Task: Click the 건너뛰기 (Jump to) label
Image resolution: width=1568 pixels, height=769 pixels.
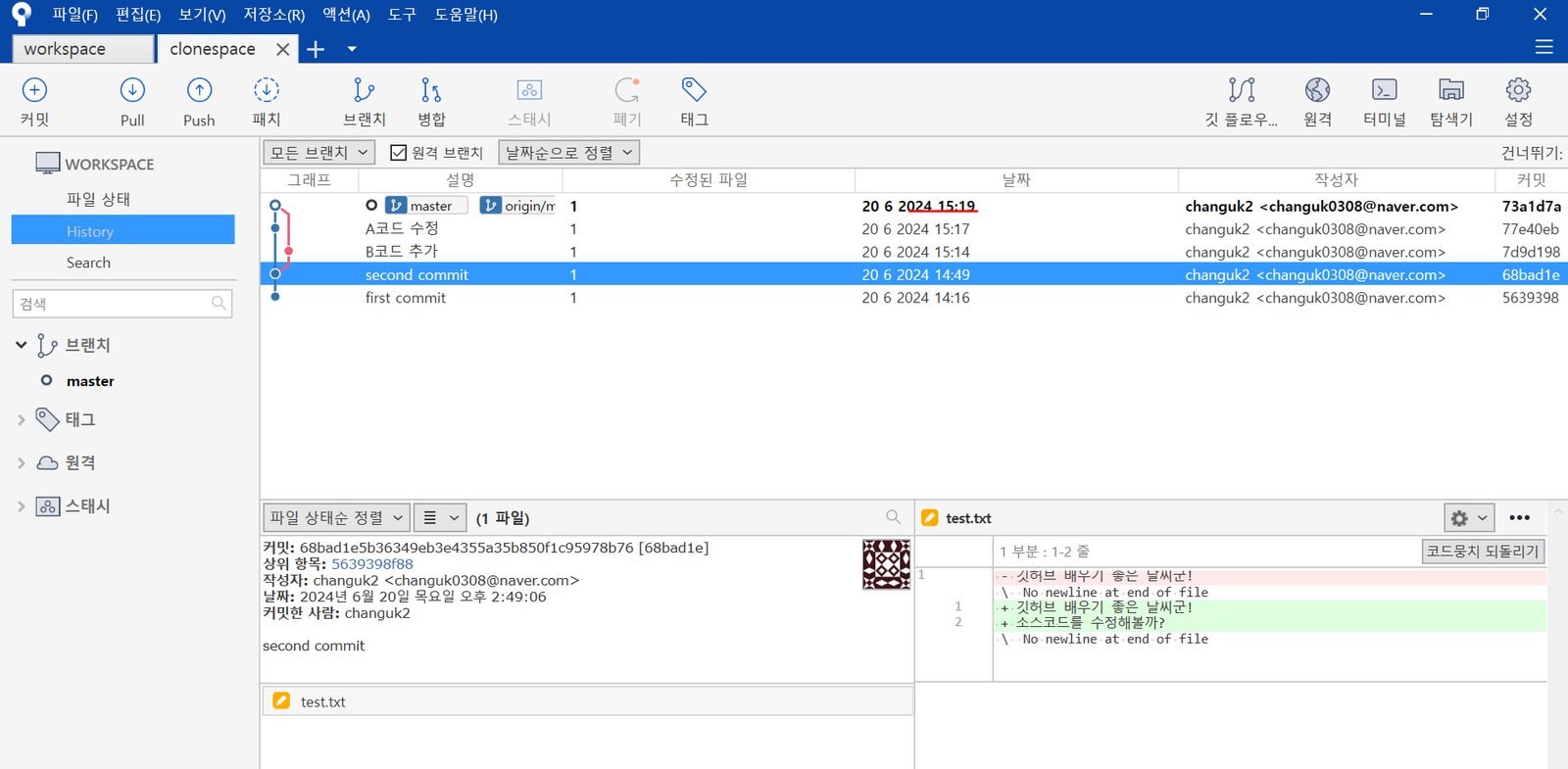Action: point(1531,153)
